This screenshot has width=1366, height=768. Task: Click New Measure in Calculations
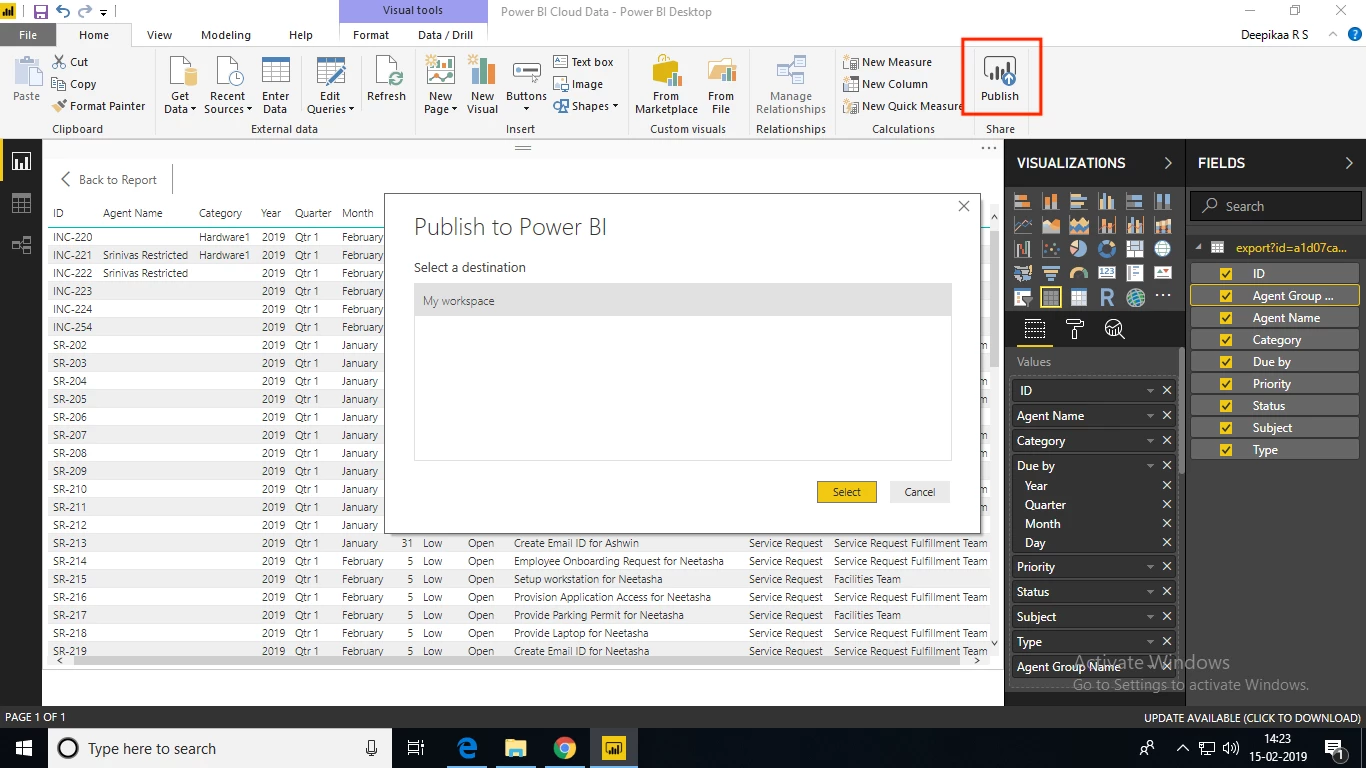point(887,62)
